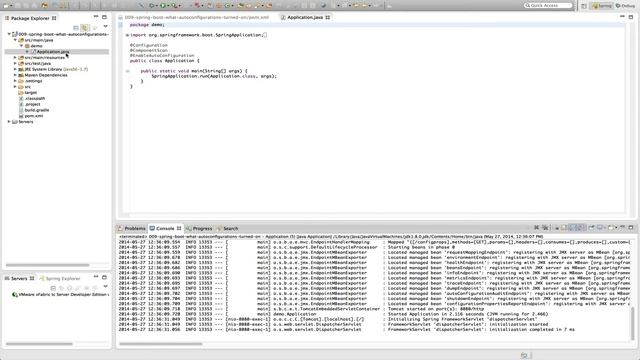This screenshot has height=360, width=640.
Task: Open the Debug launch dropdown arrow
Action: coord(157,6)
